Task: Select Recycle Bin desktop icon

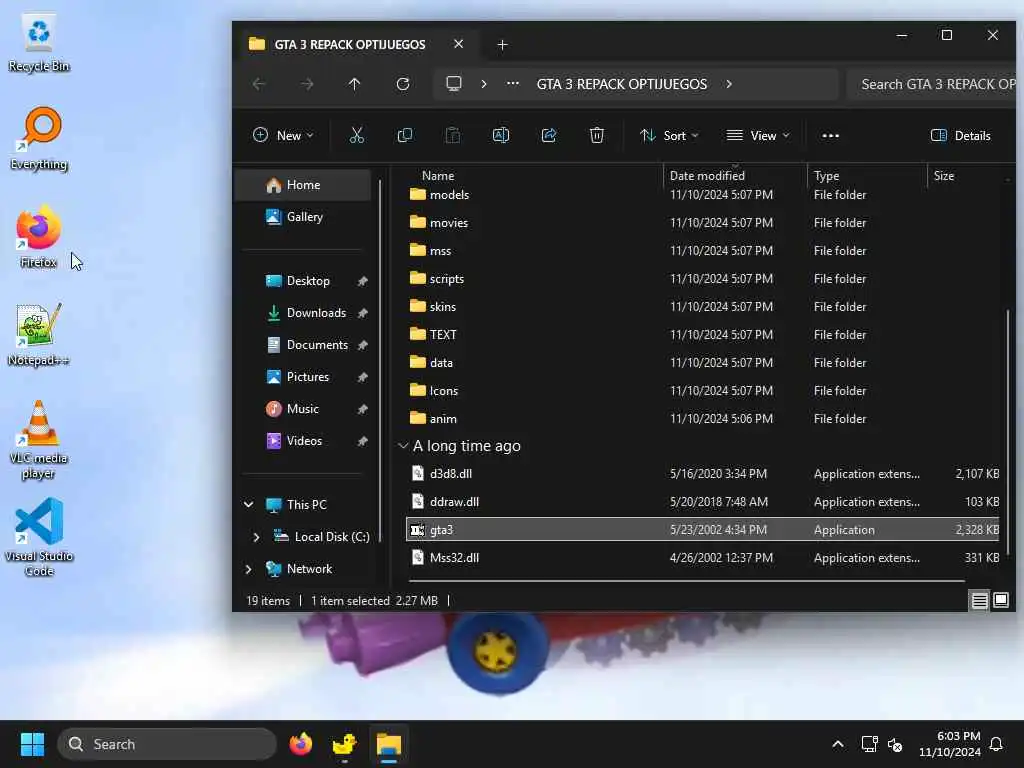Action: [x=39, y=42]
